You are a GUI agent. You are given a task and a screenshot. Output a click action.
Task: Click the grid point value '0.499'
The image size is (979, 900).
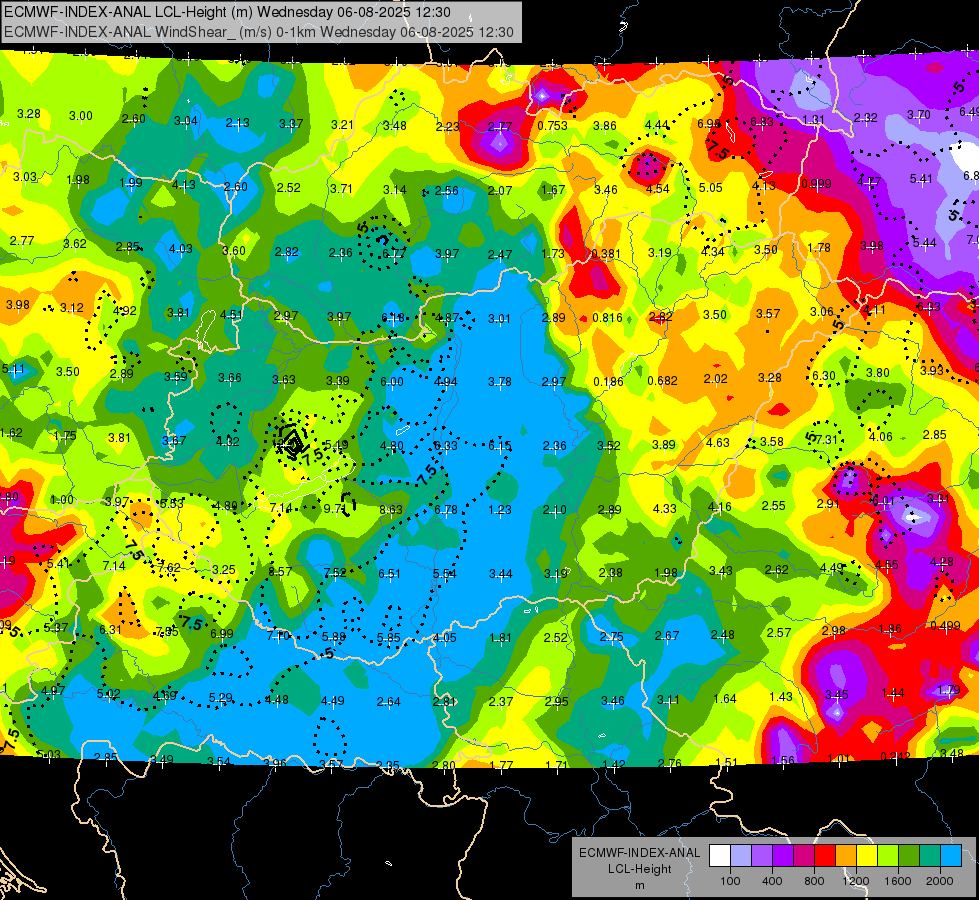click(945, 626)
